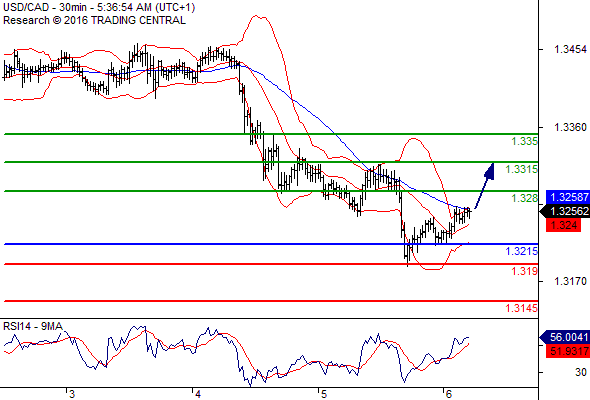Screen dimensions: 590x400
Task: Click the red 51.9317 RSI label
Action: (x=568, y=351)
